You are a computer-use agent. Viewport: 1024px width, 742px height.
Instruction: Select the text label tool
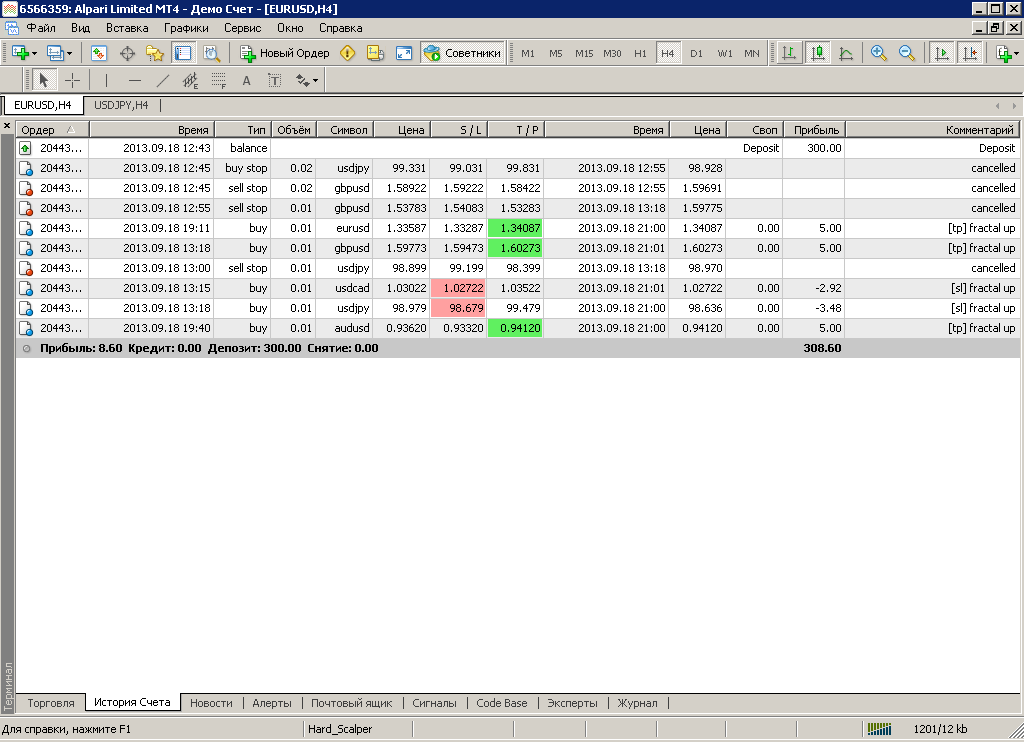click(x=246, y=80)
